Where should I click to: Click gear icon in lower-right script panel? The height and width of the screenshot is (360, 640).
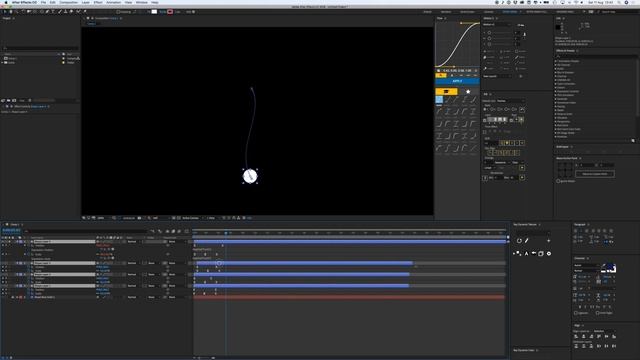549,253
